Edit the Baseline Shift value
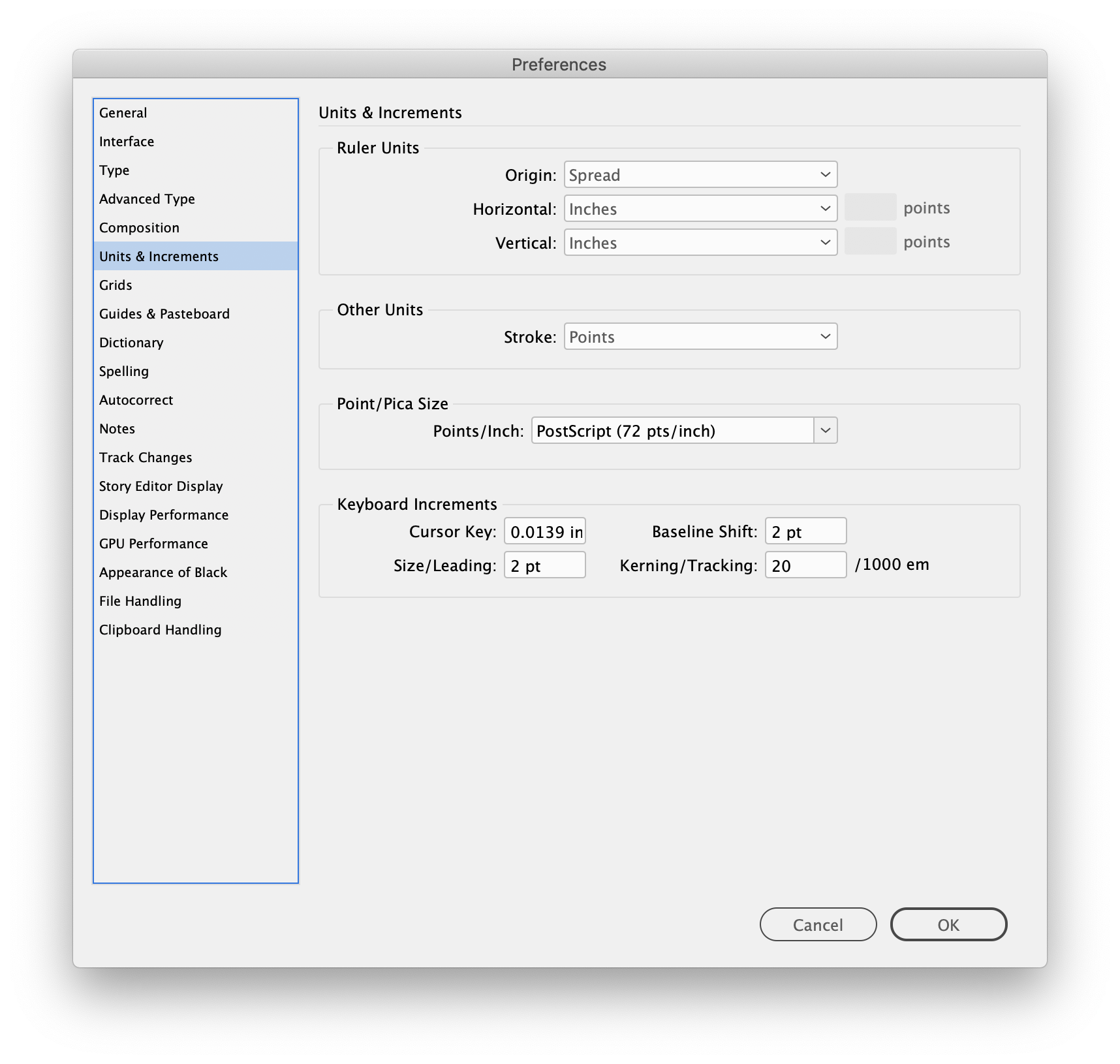1120x1064 pixels. 805,531
